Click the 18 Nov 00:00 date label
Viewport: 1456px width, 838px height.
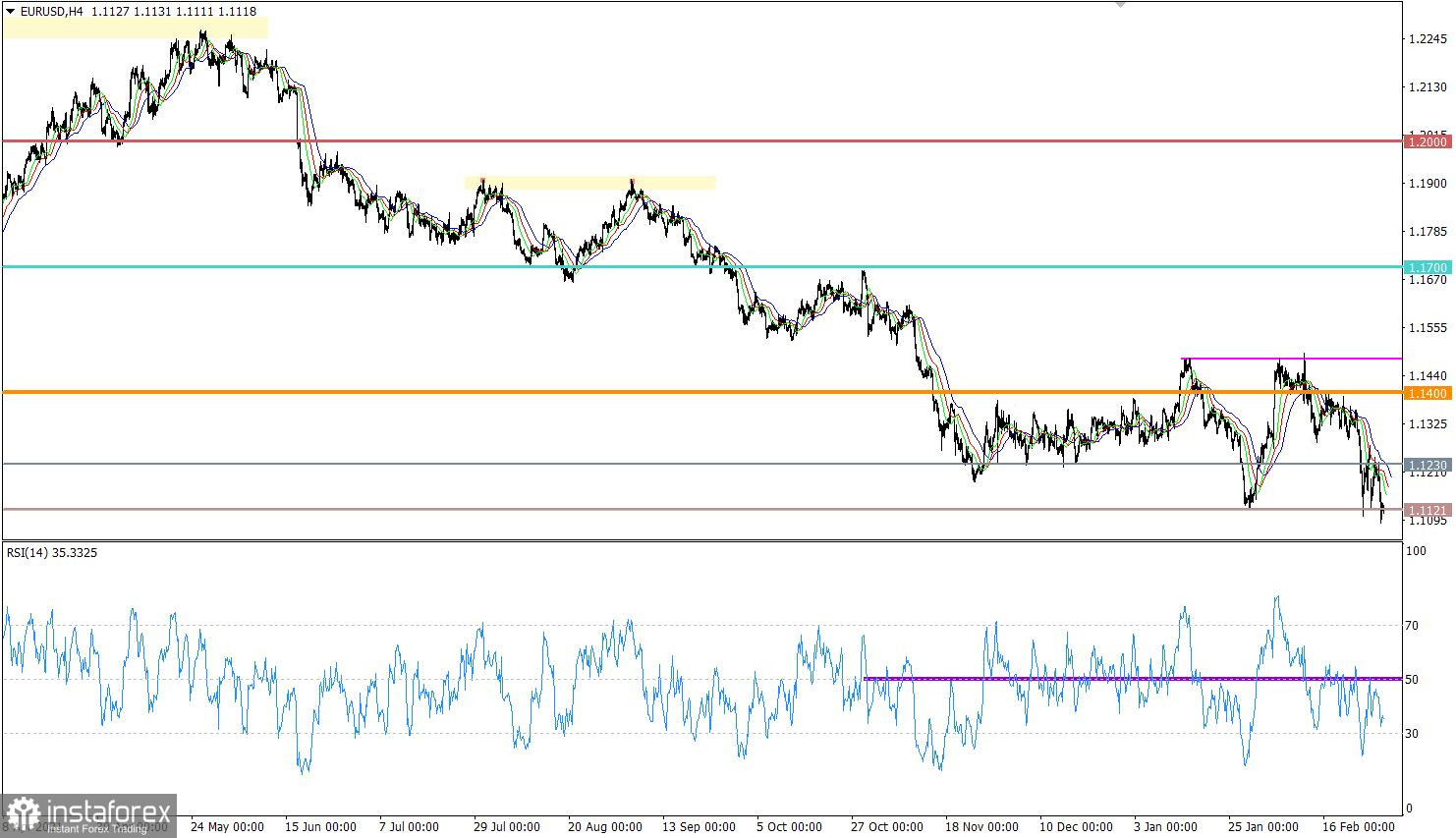click(x=981, y=826)
